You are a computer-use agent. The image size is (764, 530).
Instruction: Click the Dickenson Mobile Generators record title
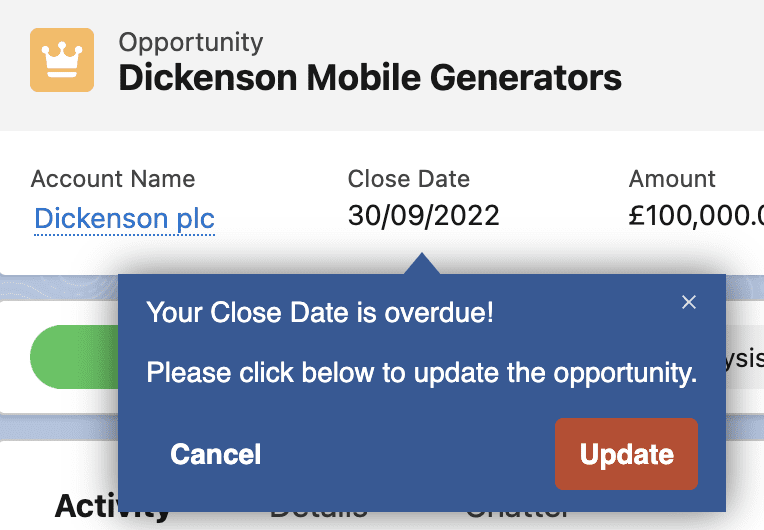click(x=370, y=77)
